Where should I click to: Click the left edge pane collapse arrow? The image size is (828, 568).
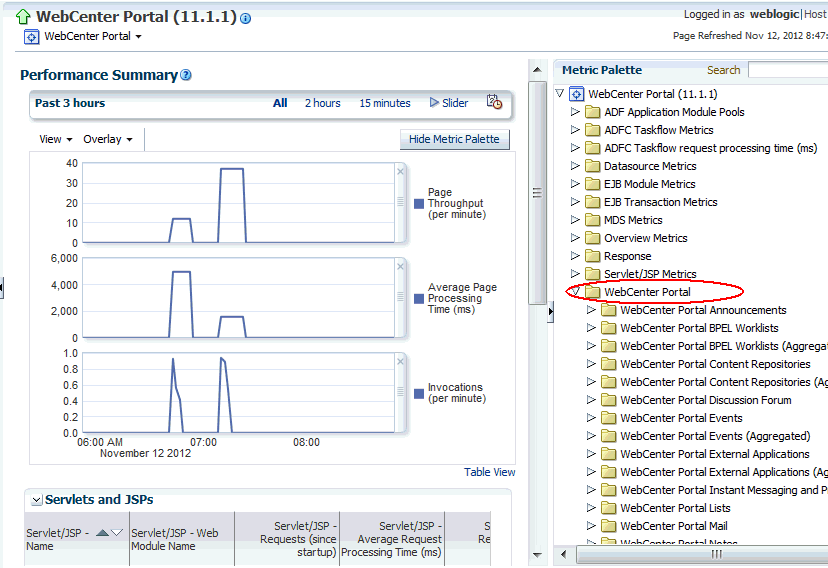(2, 288)
